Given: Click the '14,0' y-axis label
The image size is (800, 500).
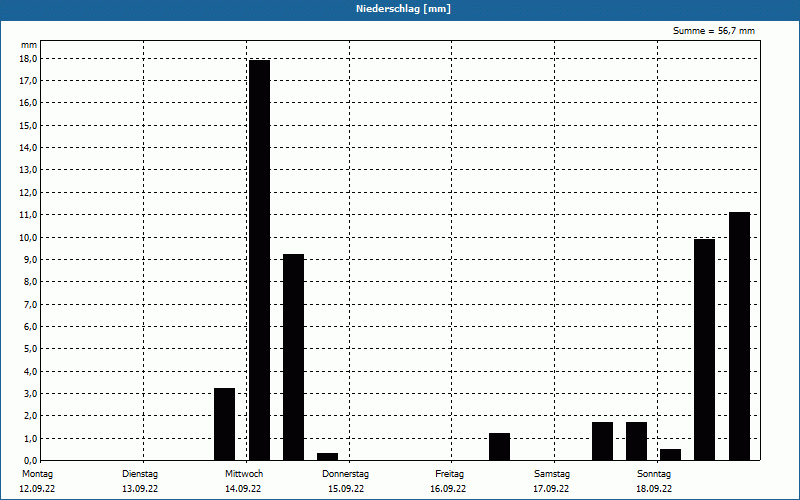Looking at the screenshot, I should click(x=29, y=148).
